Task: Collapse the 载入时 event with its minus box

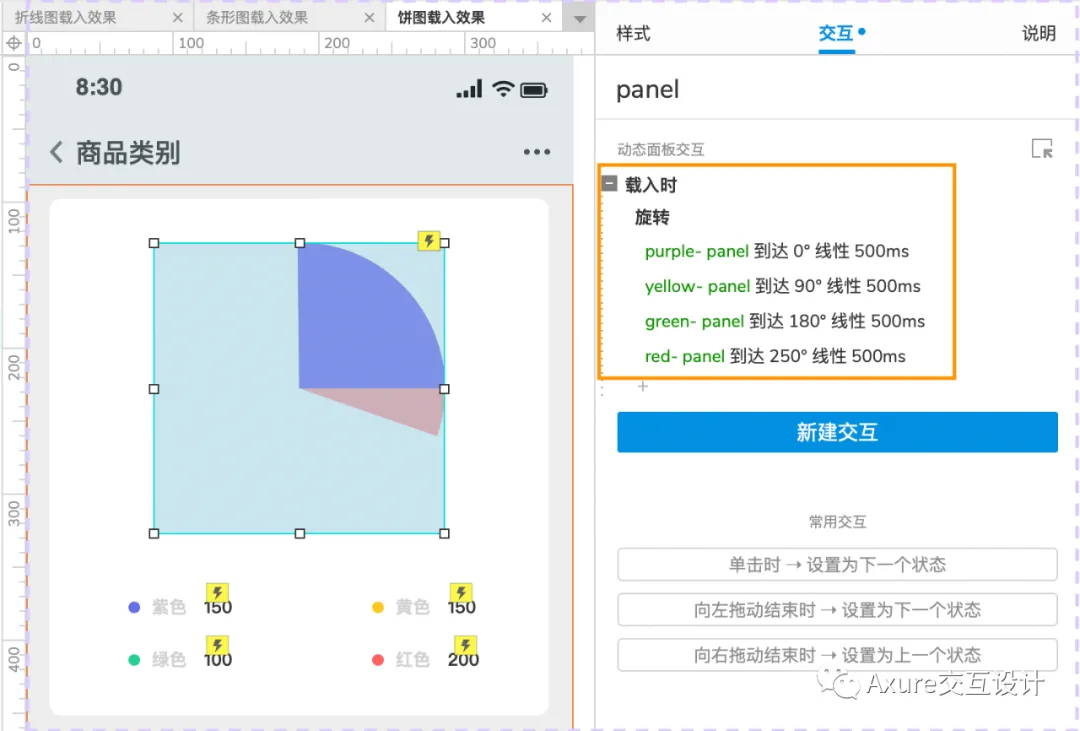Action: coord(609,184)
